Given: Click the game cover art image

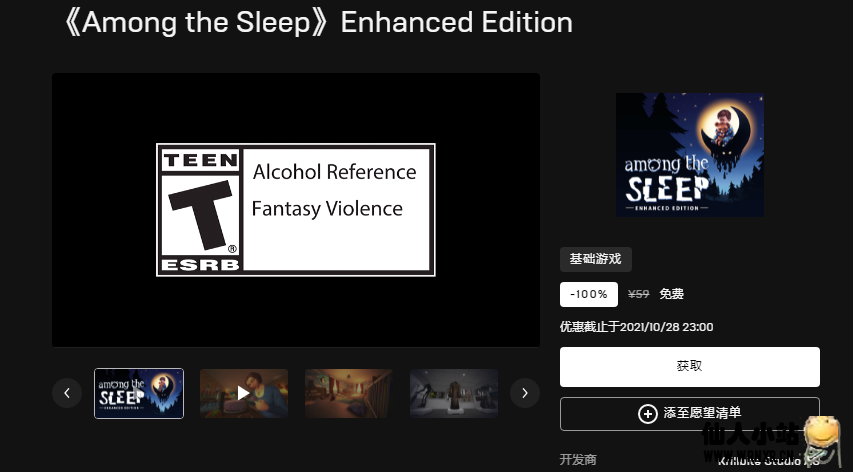Looking at the screenshot, I should pos(690,155).
